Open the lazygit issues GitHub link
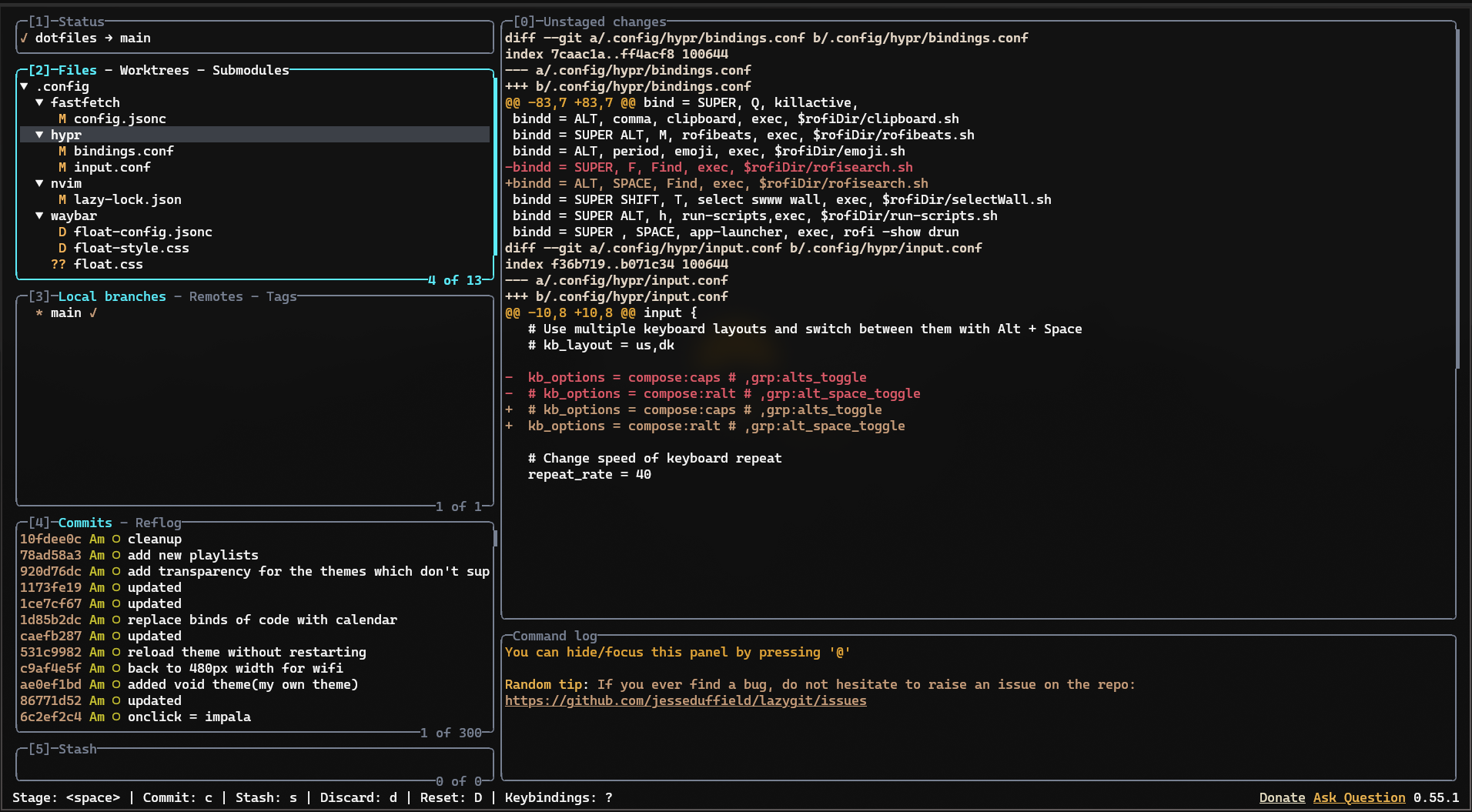The width and height of the screenshot is (1472, 812). coord(686,700)
